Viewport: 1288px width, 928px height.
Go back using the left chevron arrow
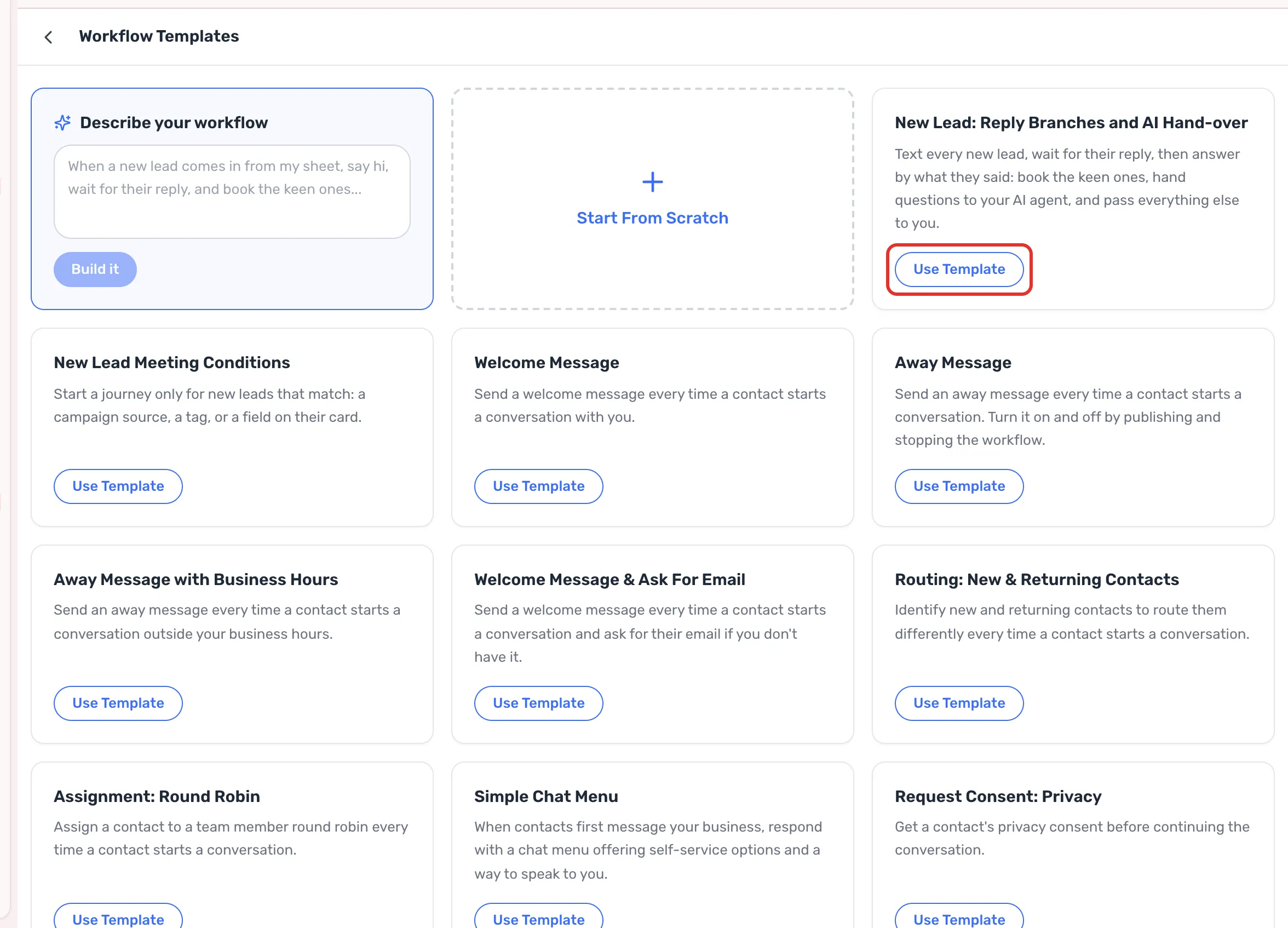[x=49, y=37]
